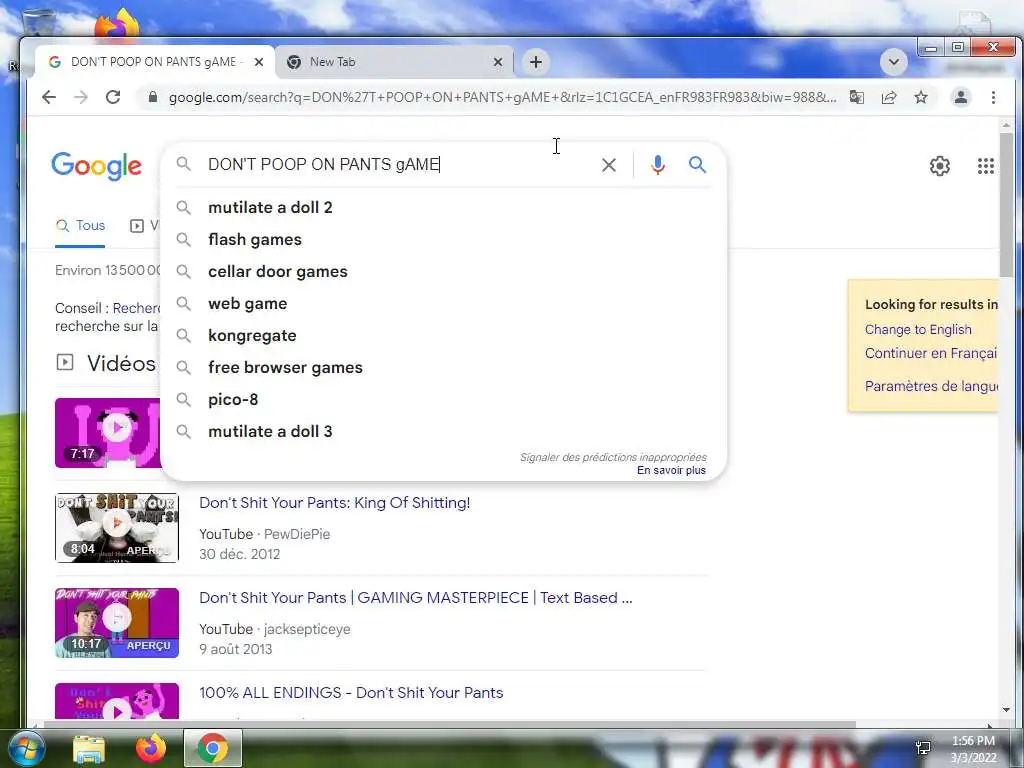Start voice search with the microphone

coord(658,165)
